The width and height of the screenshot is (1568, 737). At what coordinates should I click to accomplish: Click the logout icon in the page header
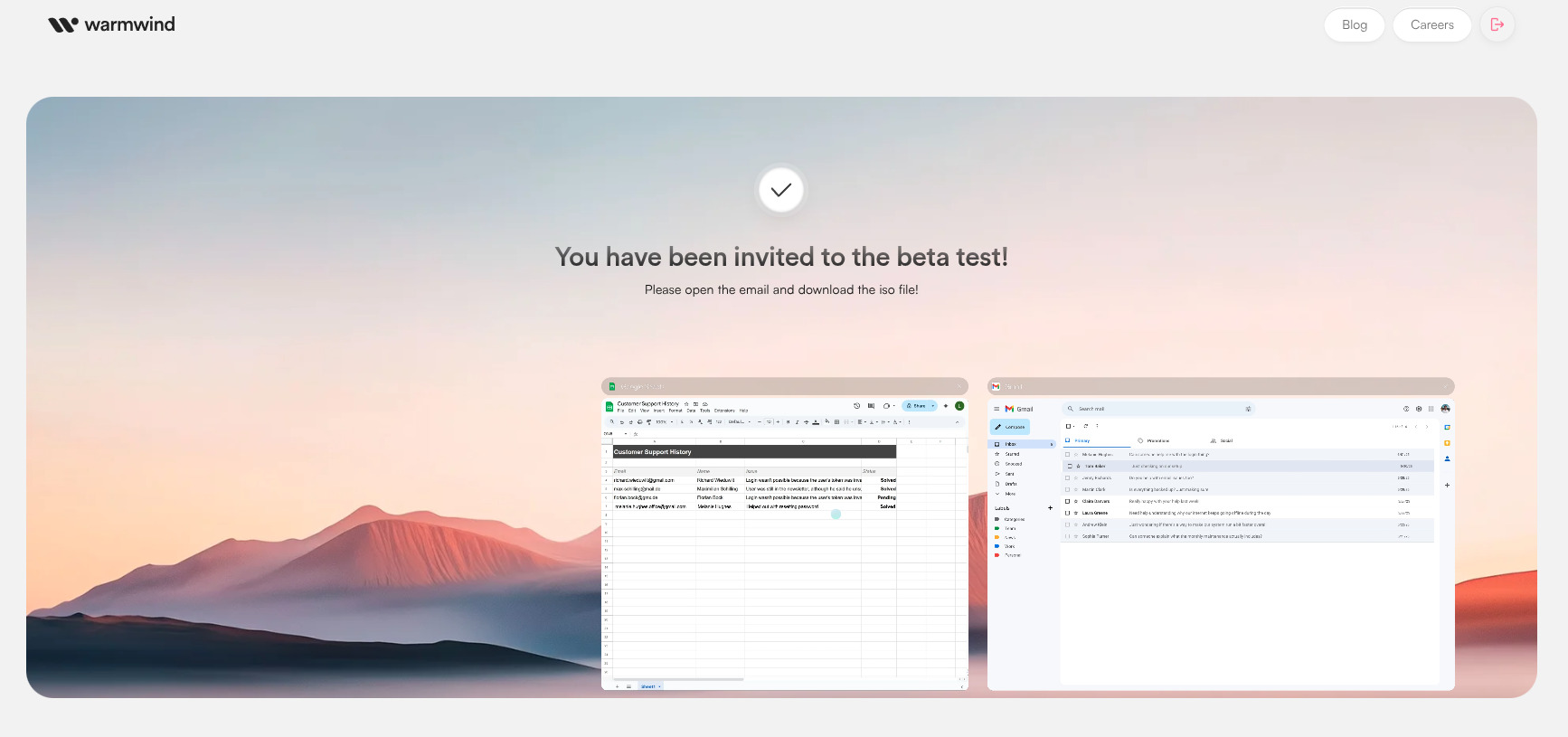(1497, 24)
